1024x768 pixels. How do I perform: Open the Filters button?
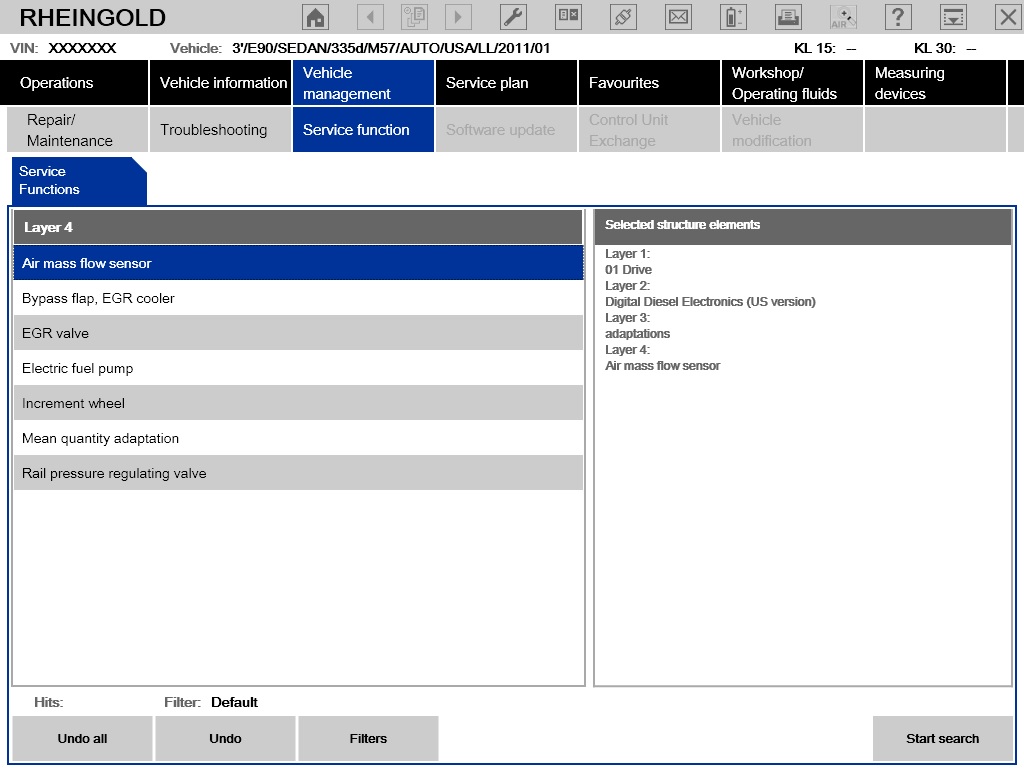[x=368, y=739]
